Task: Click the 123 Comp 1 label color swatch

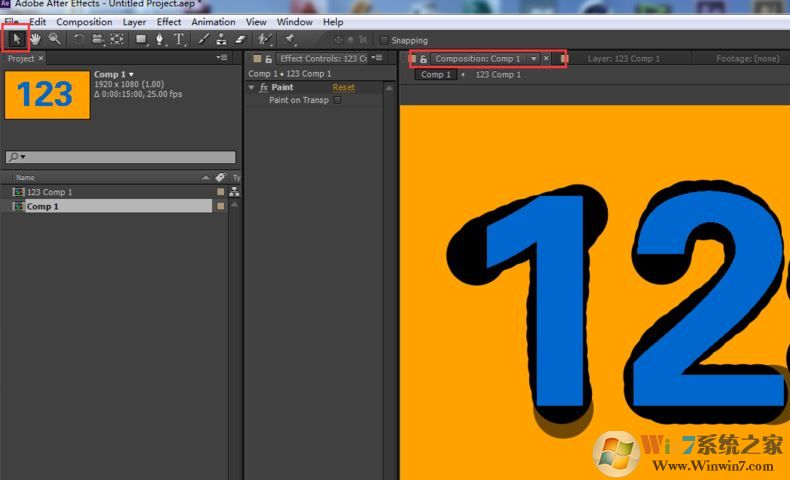Action: coord(220,192)
